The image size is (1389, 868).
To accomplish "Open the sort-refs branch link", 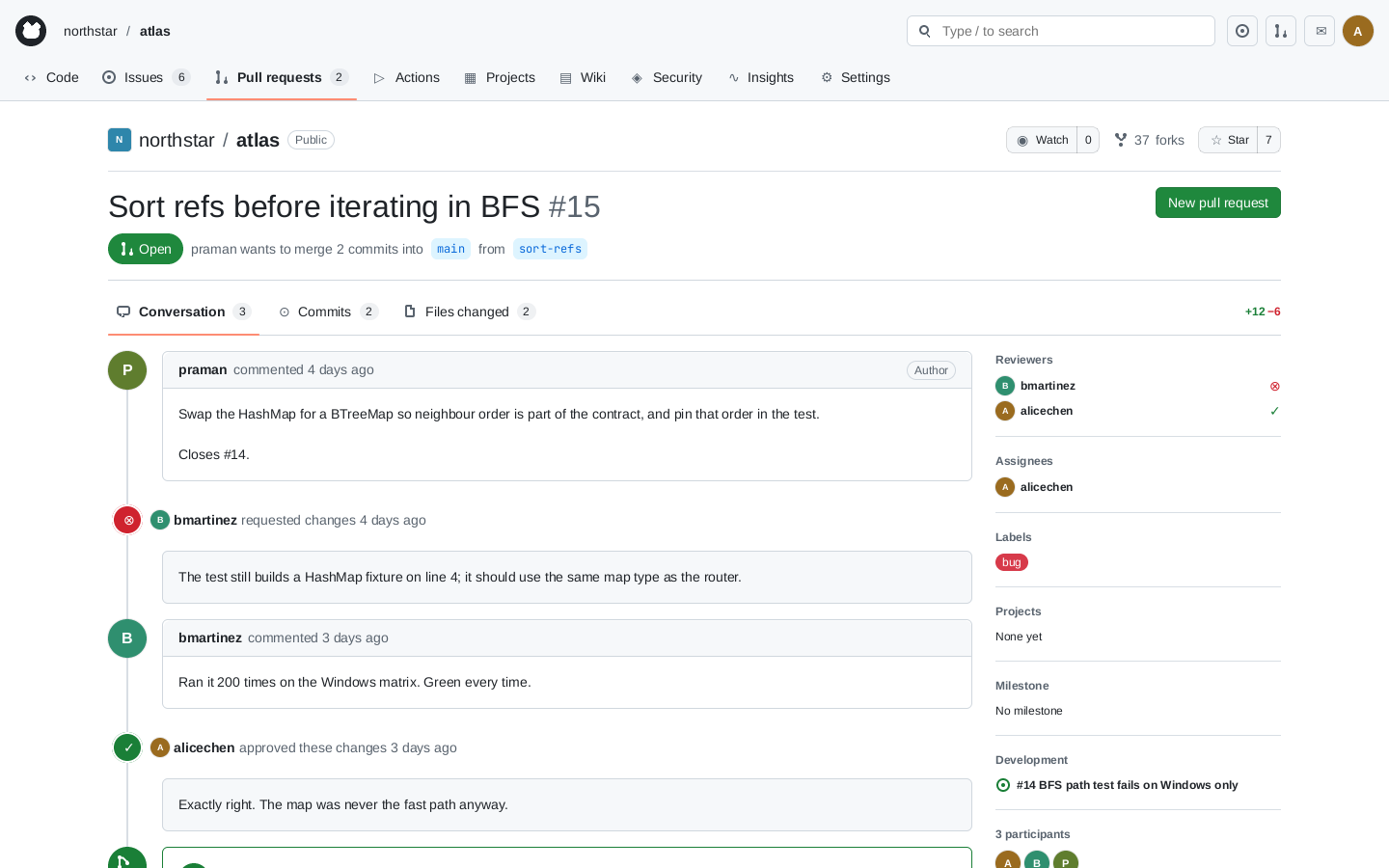I will coord(550,249).
